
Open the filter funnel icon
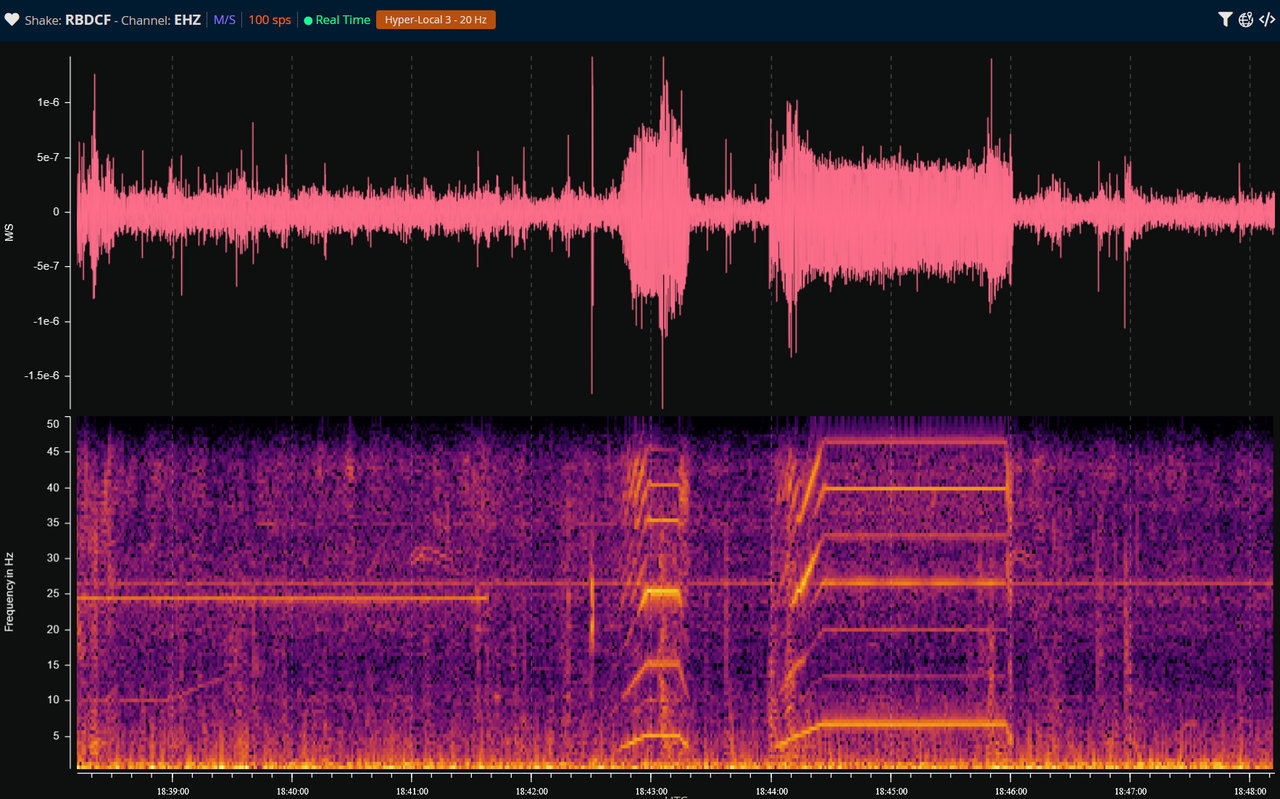coord(1225,20)
